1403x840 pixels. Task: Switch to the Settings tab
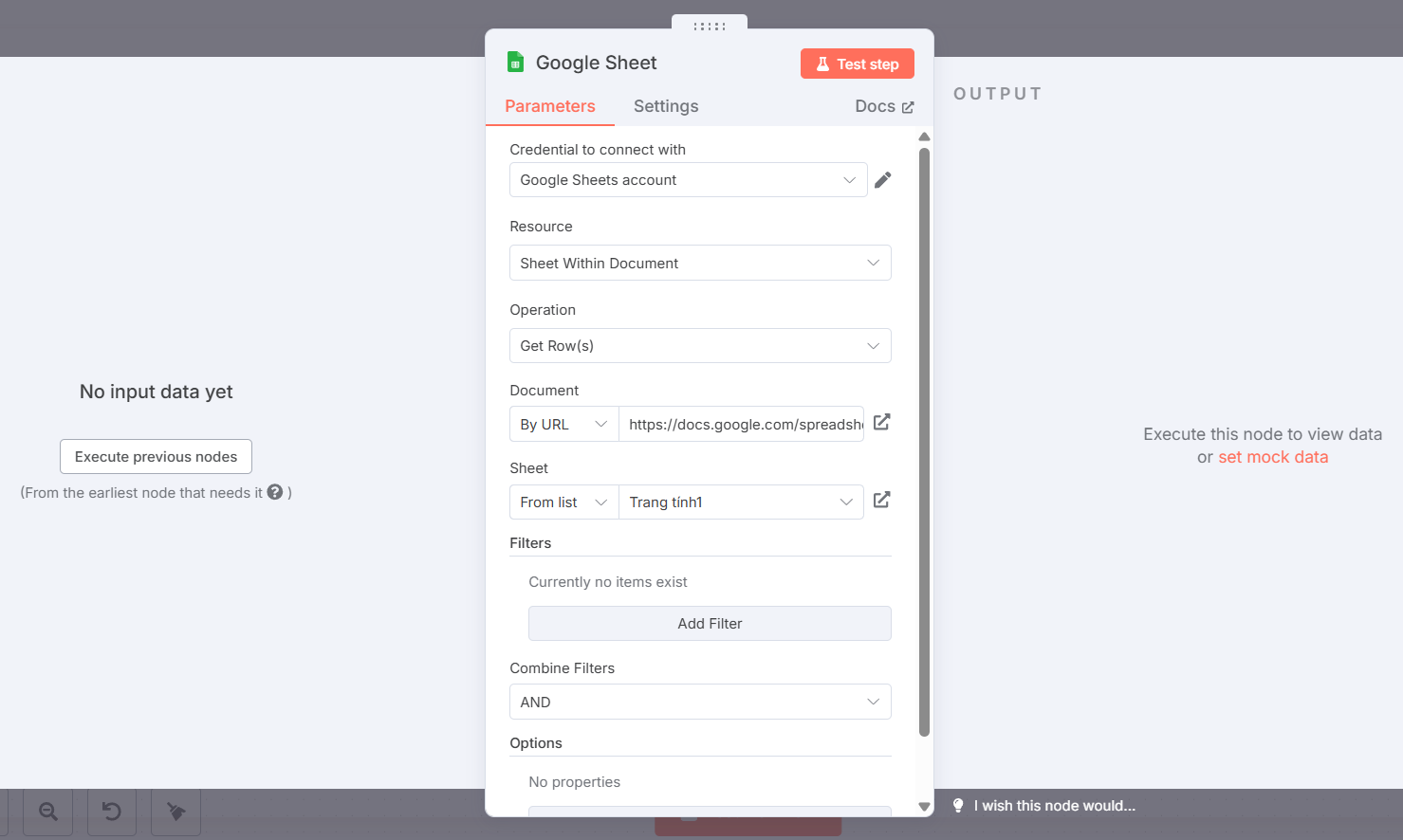point(666,106)
